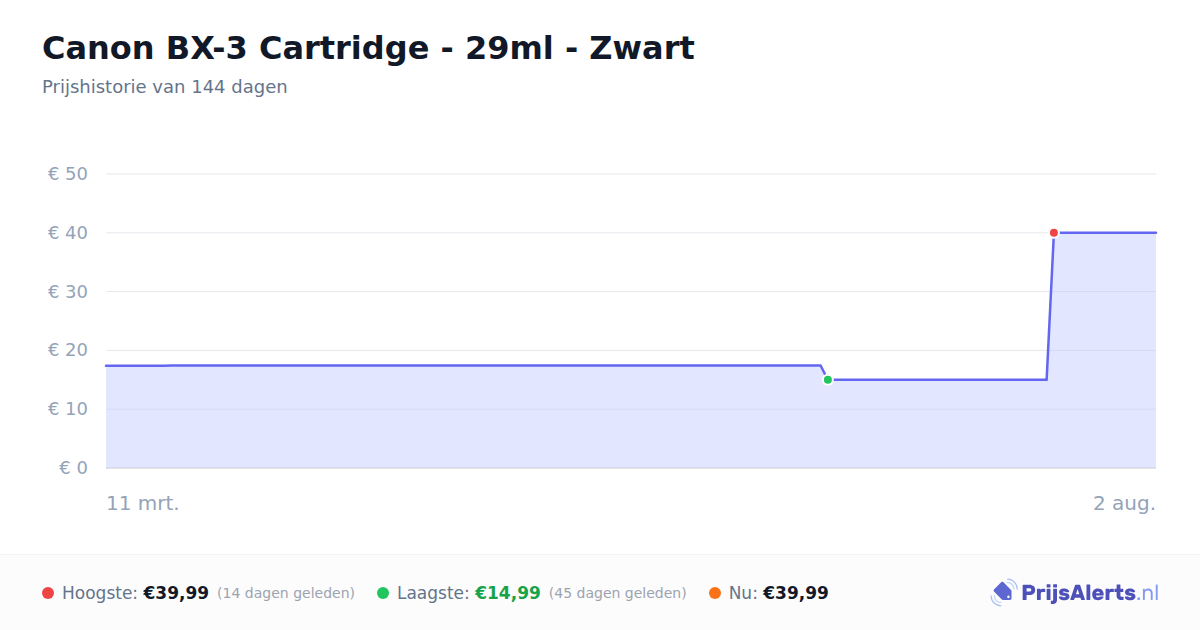Viewport: 1200px width, 630px height.
Task: Click the € 20 axis label
Action: [68, 350]
